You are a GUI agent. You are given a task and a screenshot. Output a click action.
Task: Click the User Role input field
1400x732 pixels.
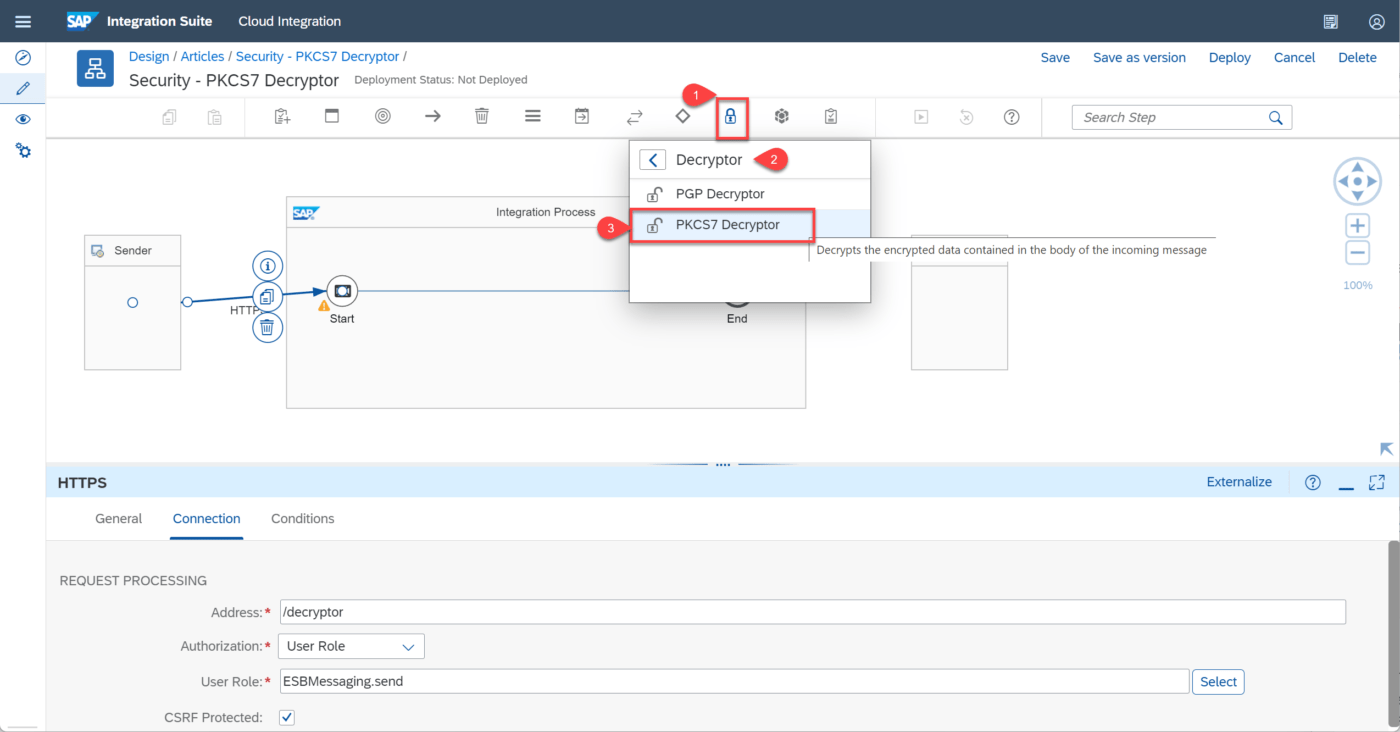tap(735, 682)
